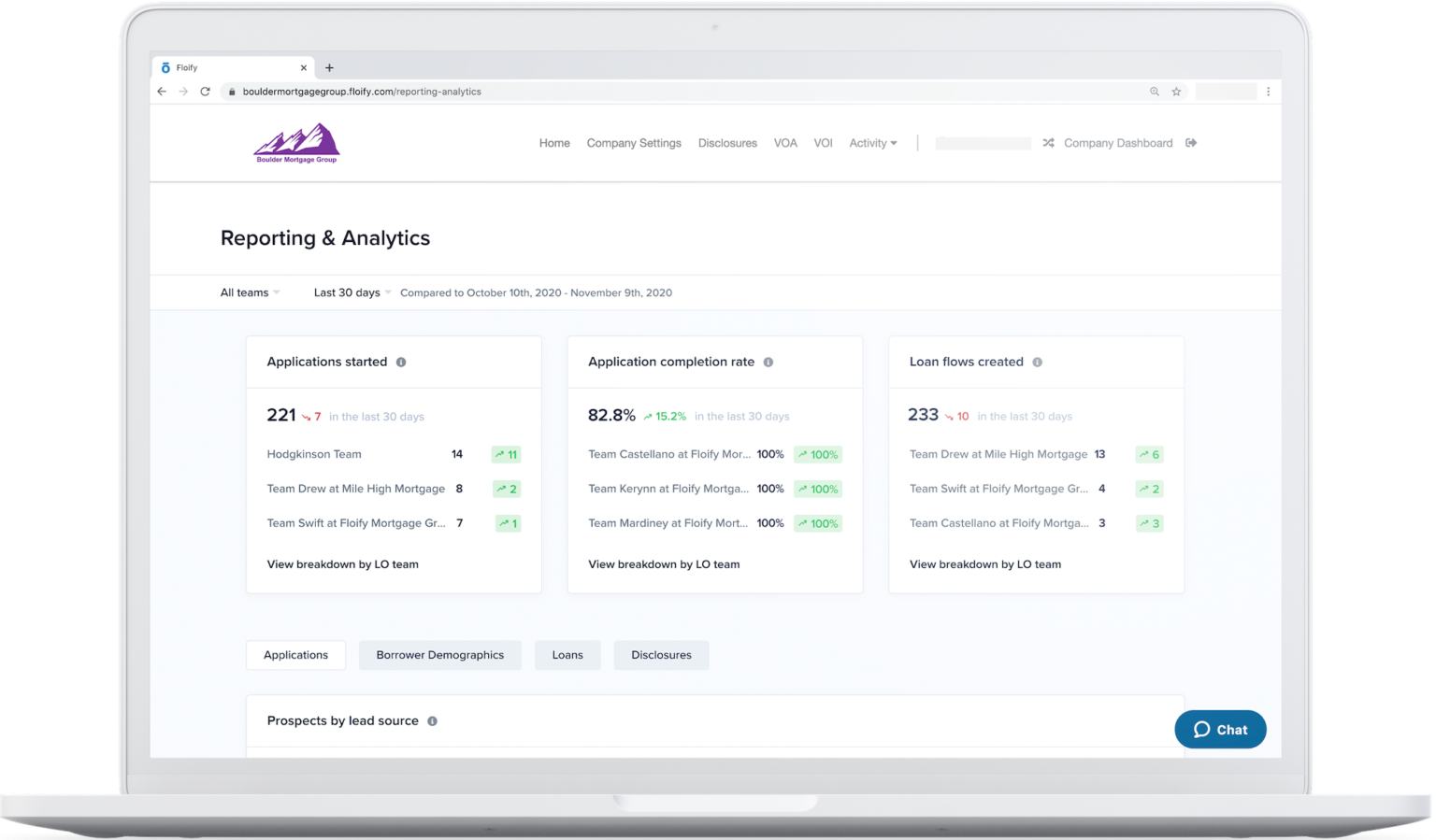This screenshot has height=840, width=1436.
Task: Click the info icon beside Prospects by lead source
Action: (431, 720)
